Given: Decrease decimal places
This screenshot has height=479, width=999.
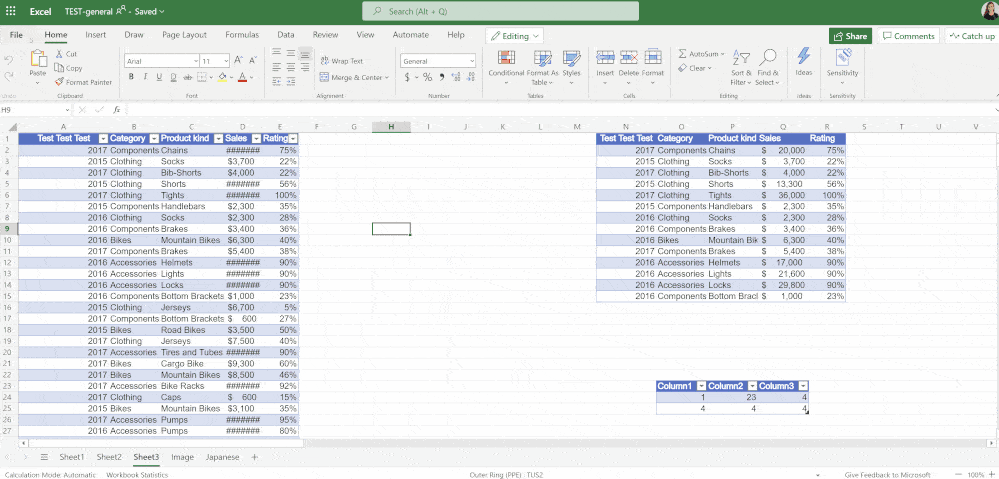Looking at the screenshot, I should point(470,77).
